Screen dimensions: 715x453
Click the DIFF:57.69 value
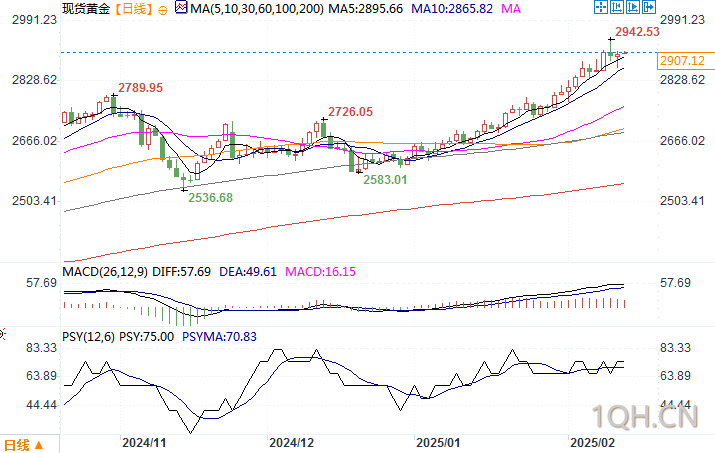click(181, 272)
